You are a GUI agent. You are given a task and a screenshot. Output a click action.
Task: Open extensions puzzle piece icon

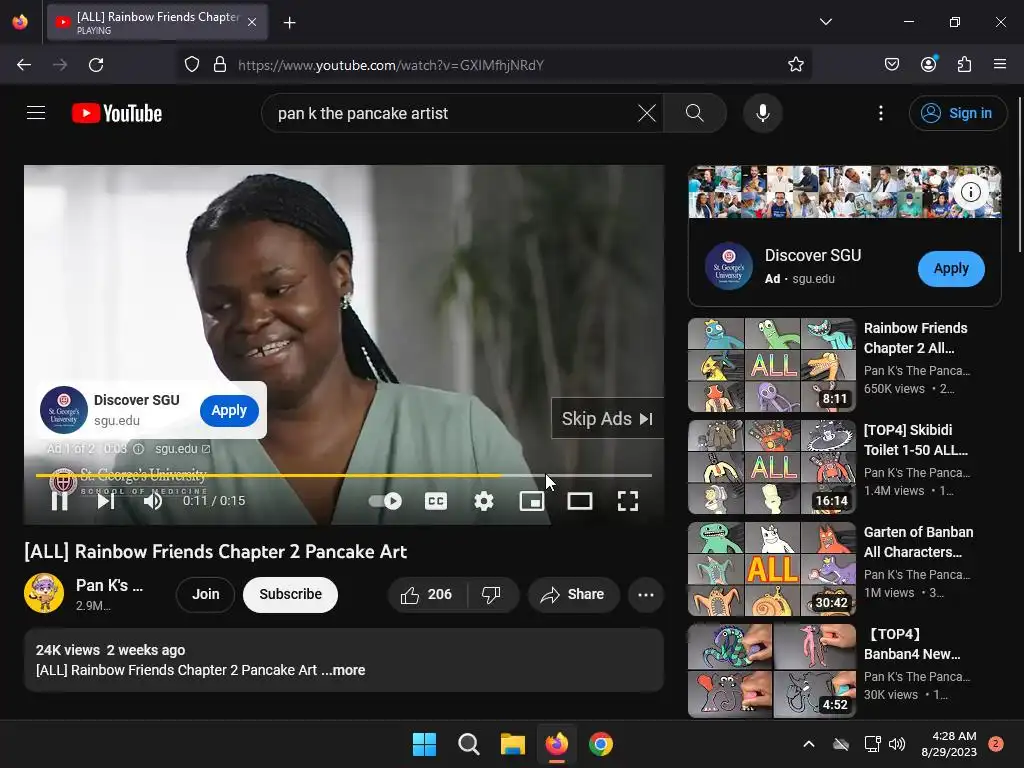point(965,65)
